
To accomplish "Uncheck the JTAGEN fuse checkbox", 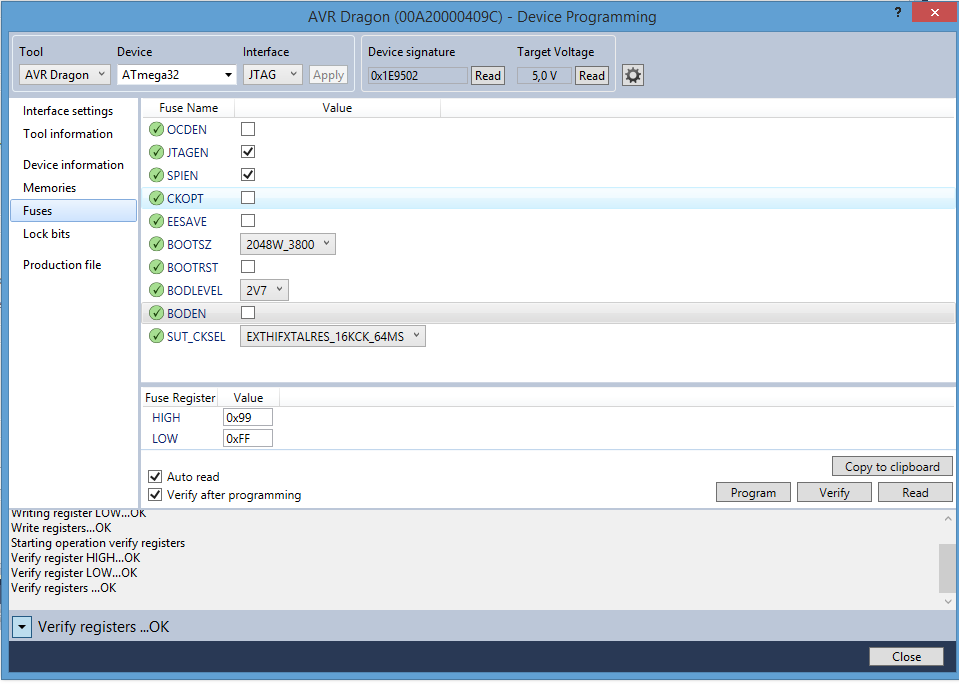I will pos(248,152).
